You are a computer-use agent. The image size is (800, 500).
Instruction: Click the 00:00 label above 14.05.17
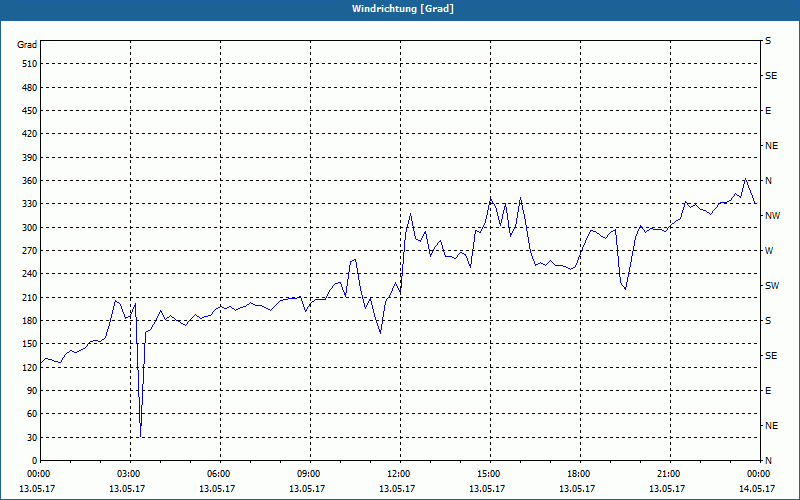[758, 474]
